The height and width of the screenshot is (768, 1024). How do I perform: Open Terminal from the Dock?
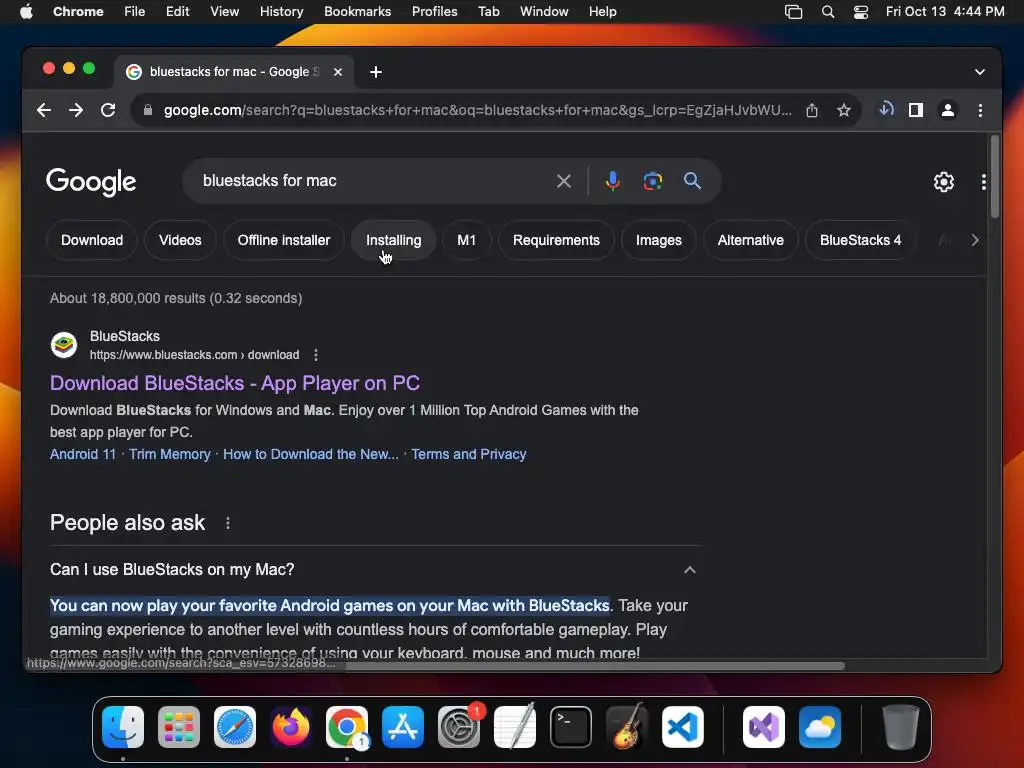point(571,728)
